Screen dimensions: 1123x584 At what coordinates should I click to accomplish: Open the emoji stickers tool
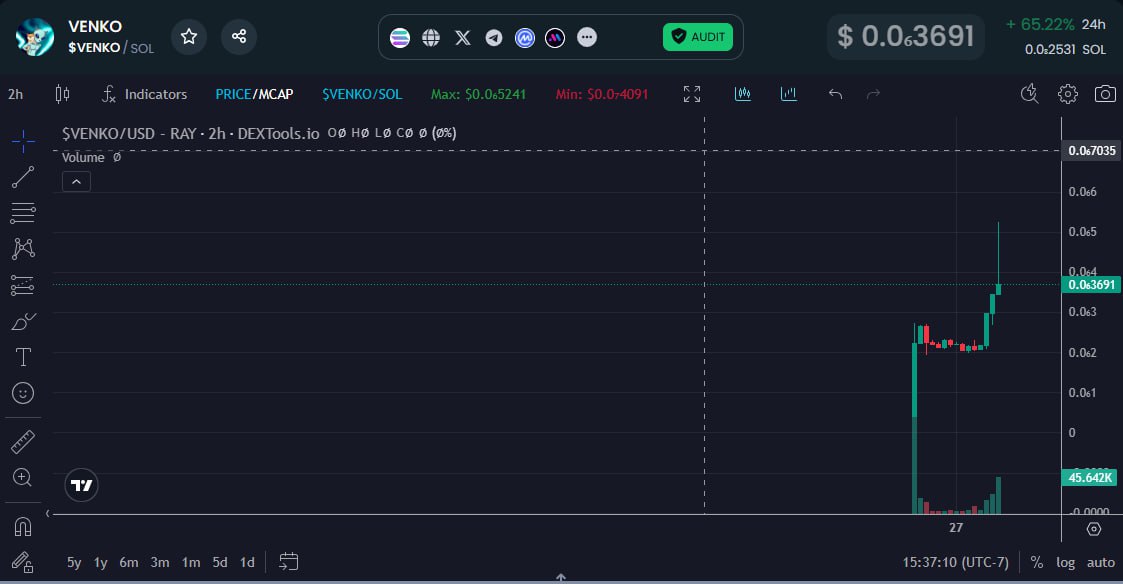click(22, 392)
